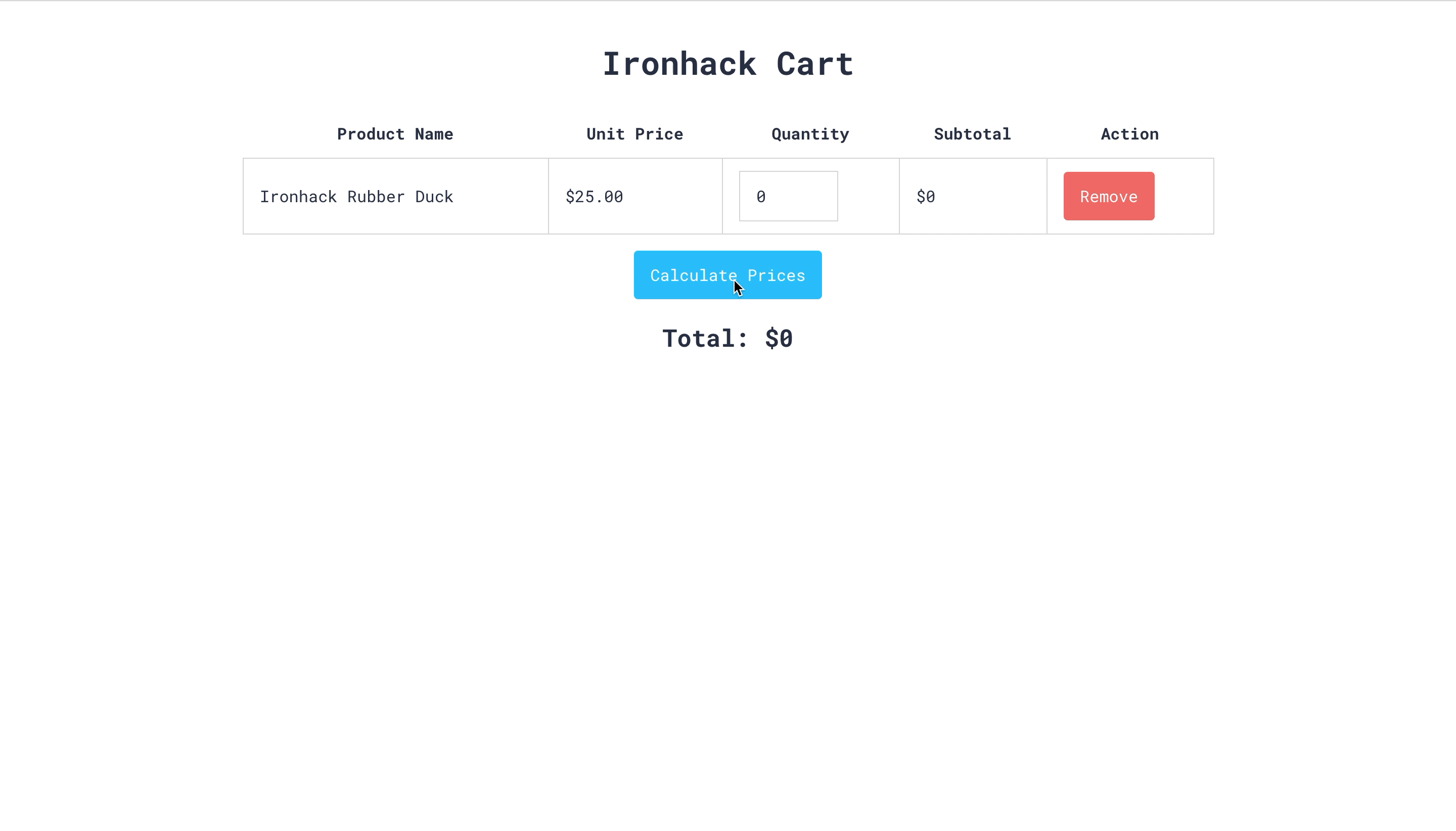Click the Product Name column header
Screen dimensions: 1456x831
tap(395, 134)
